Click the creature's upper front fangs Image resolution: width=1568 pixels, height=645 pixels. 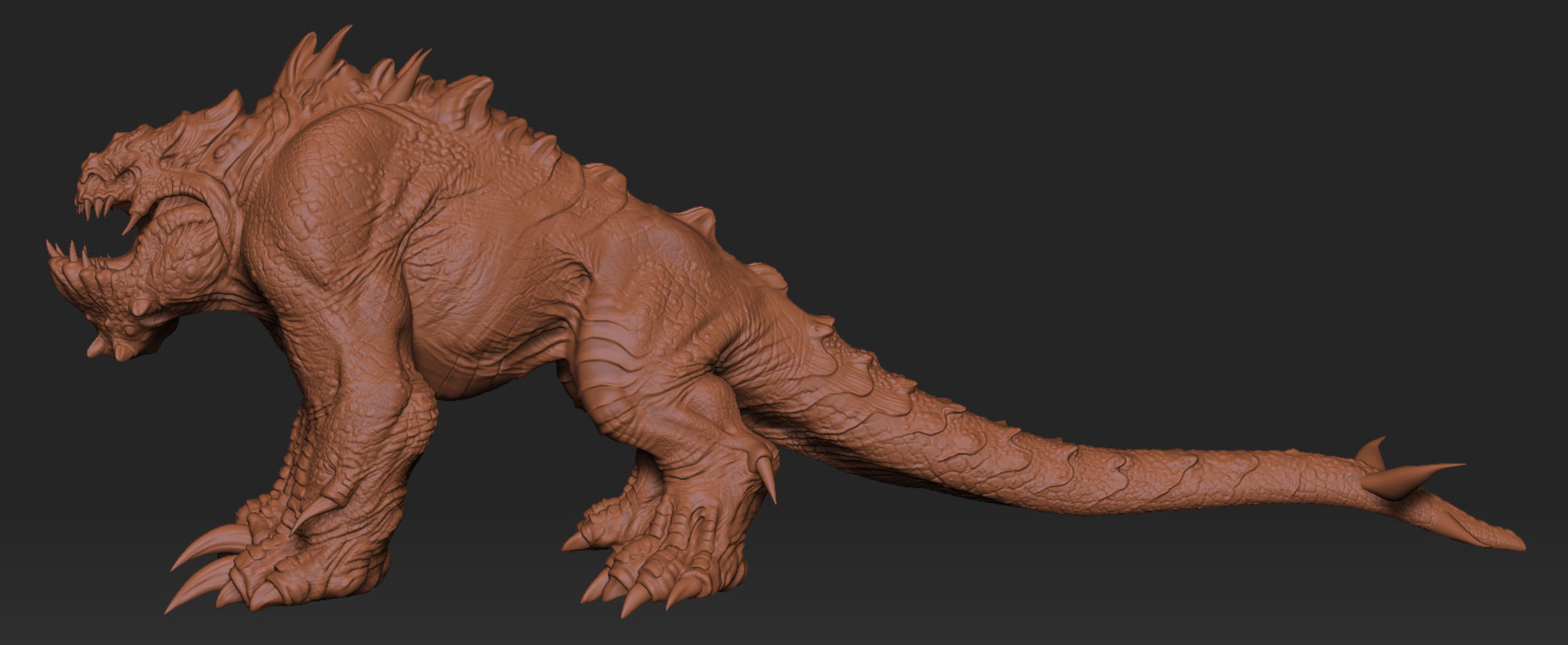[x=86, y=203]
